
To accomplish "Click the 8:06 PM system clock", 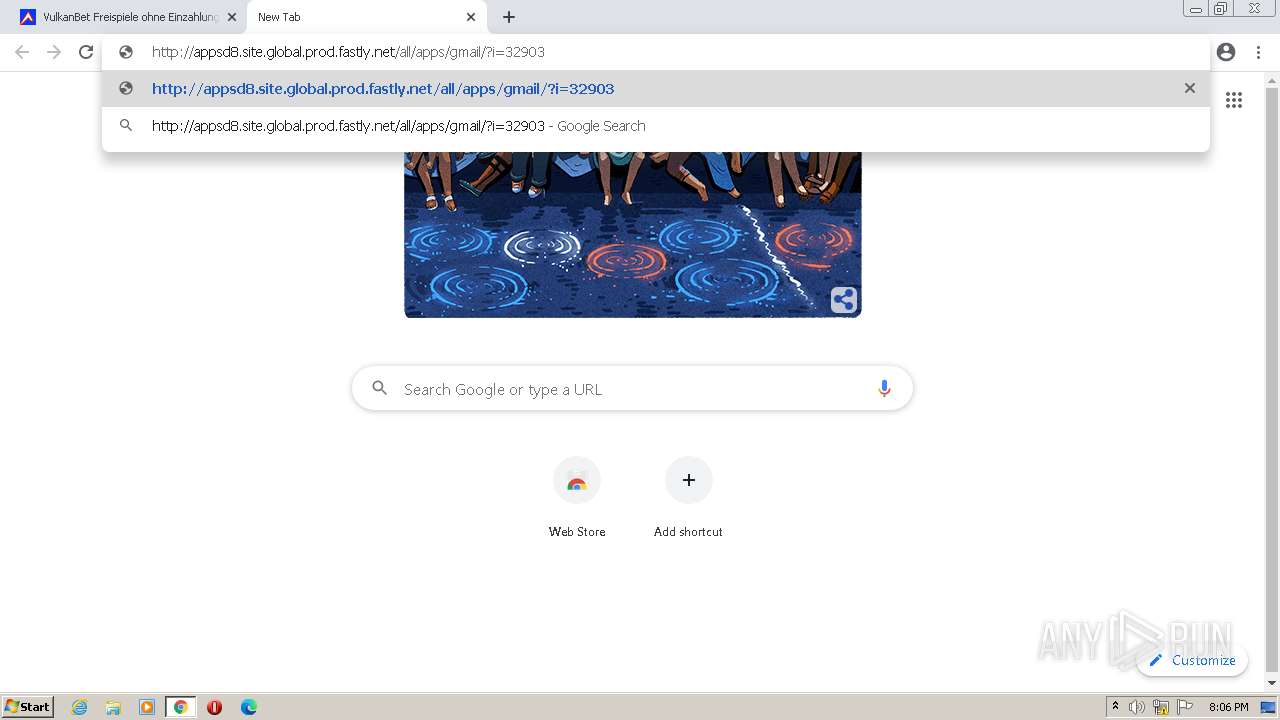I will point(1228,707).
